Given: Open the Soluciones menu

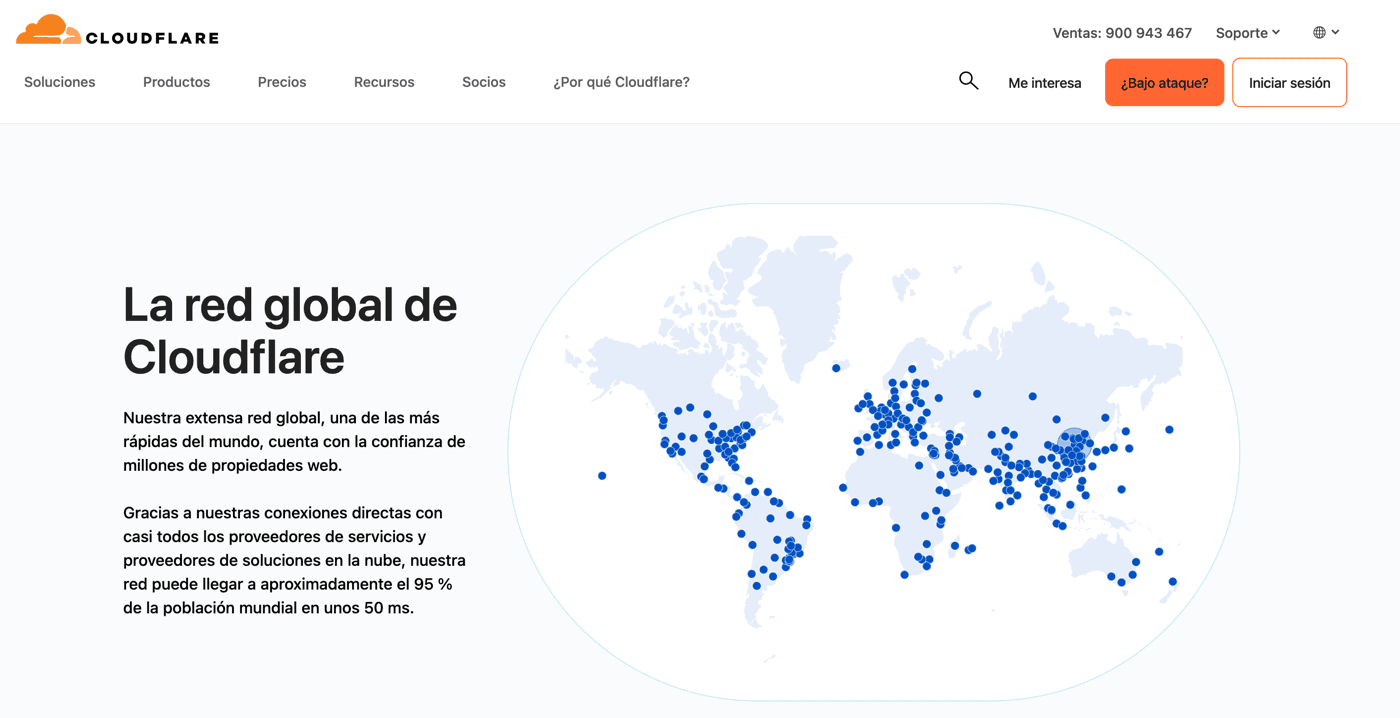Looking at the screenshot, I should coord(60,82).
